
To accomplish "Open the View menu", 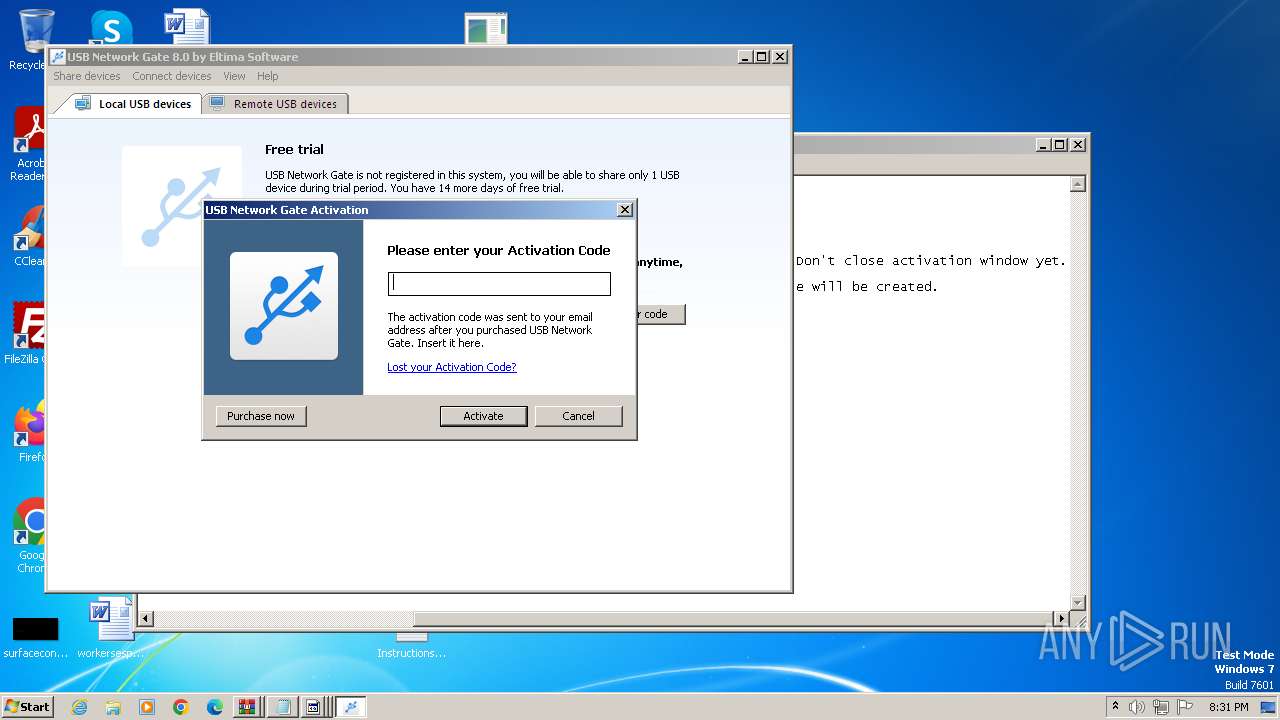I will pyautogui.click(x=234, y=76).
